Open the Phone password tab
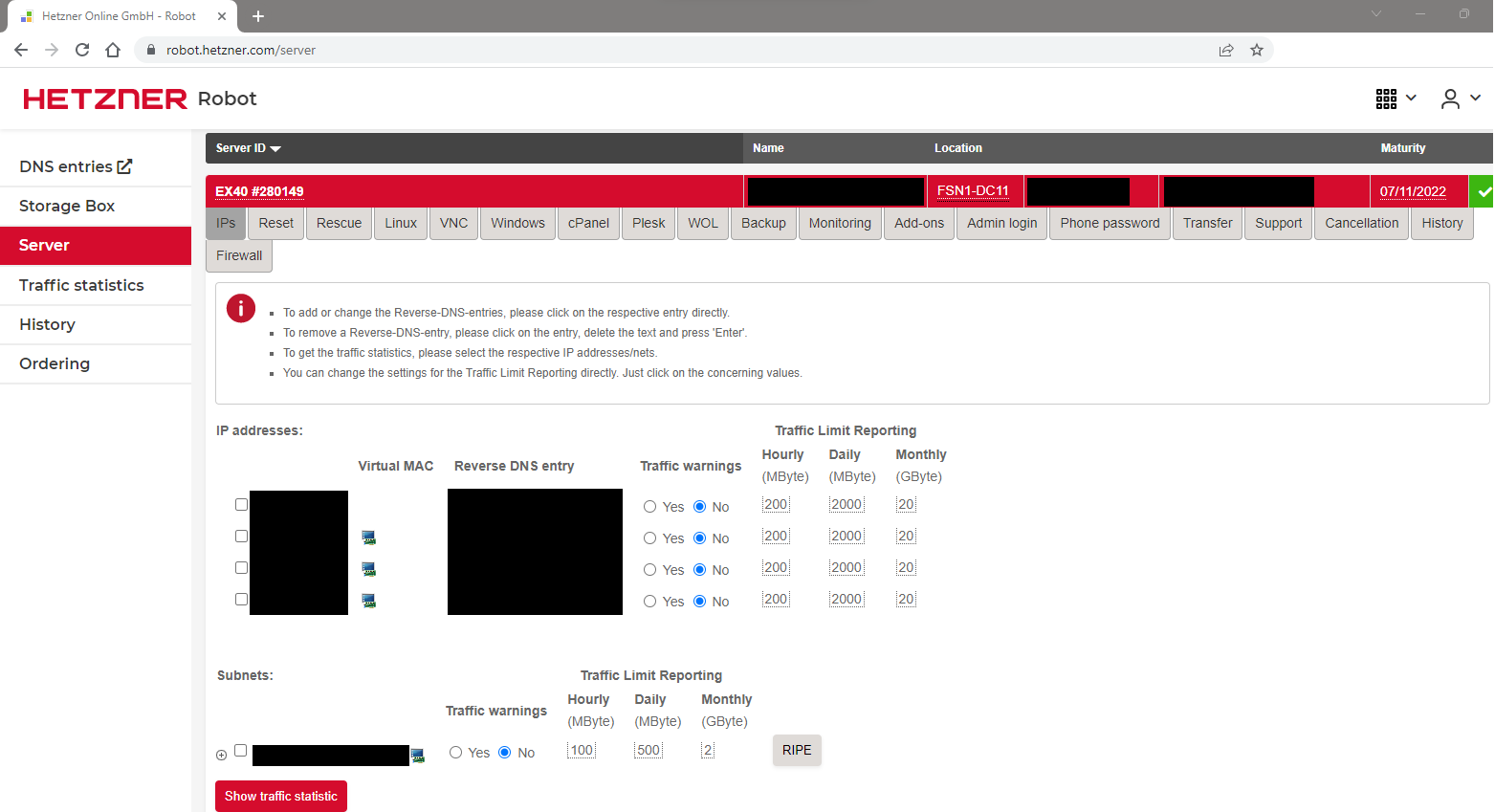The height and width of the screenshot is (812, 1495). 1110,223
